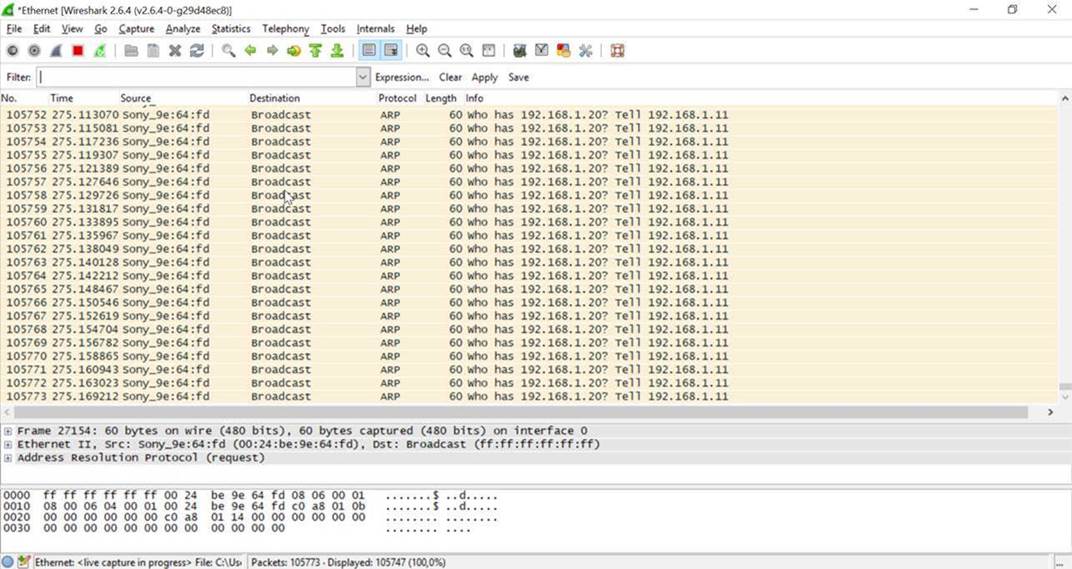Sort packets by Time column header
The height and width of the screenshot is (569, 1072).
click(x=62, y=98)
